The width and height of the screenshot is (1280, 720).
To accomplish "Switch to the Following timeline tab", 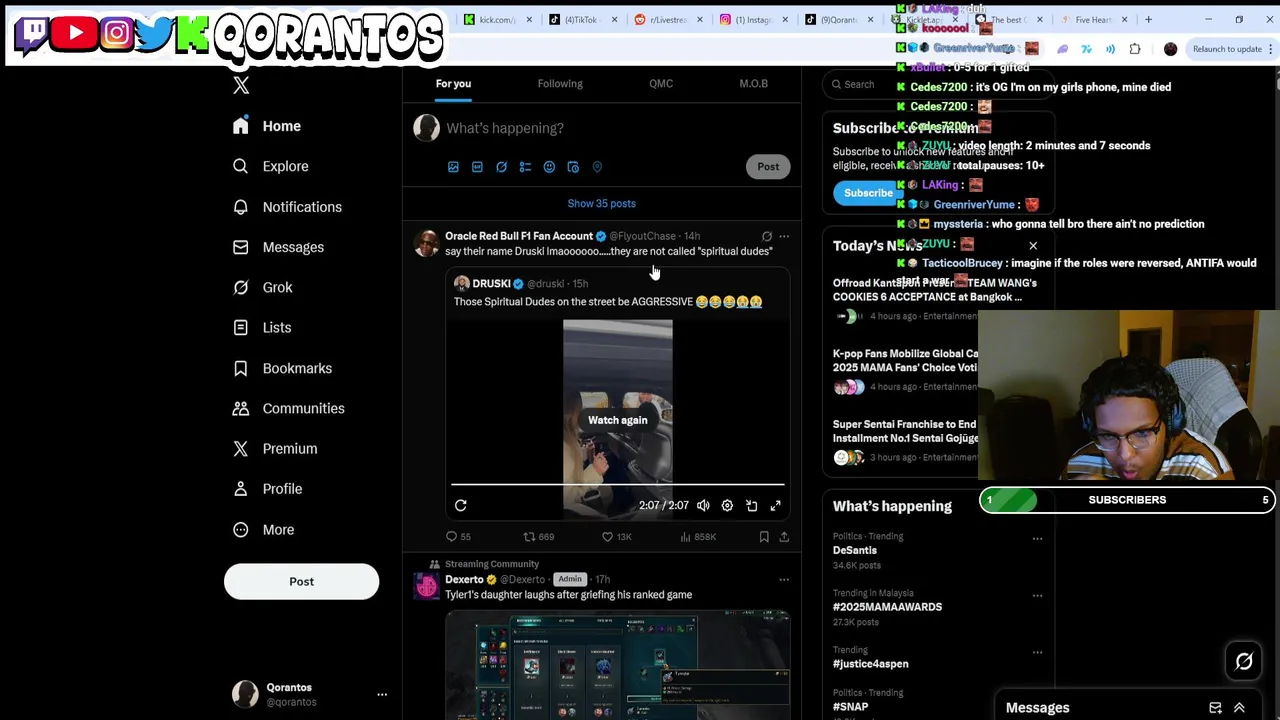I will coord(560,84).
